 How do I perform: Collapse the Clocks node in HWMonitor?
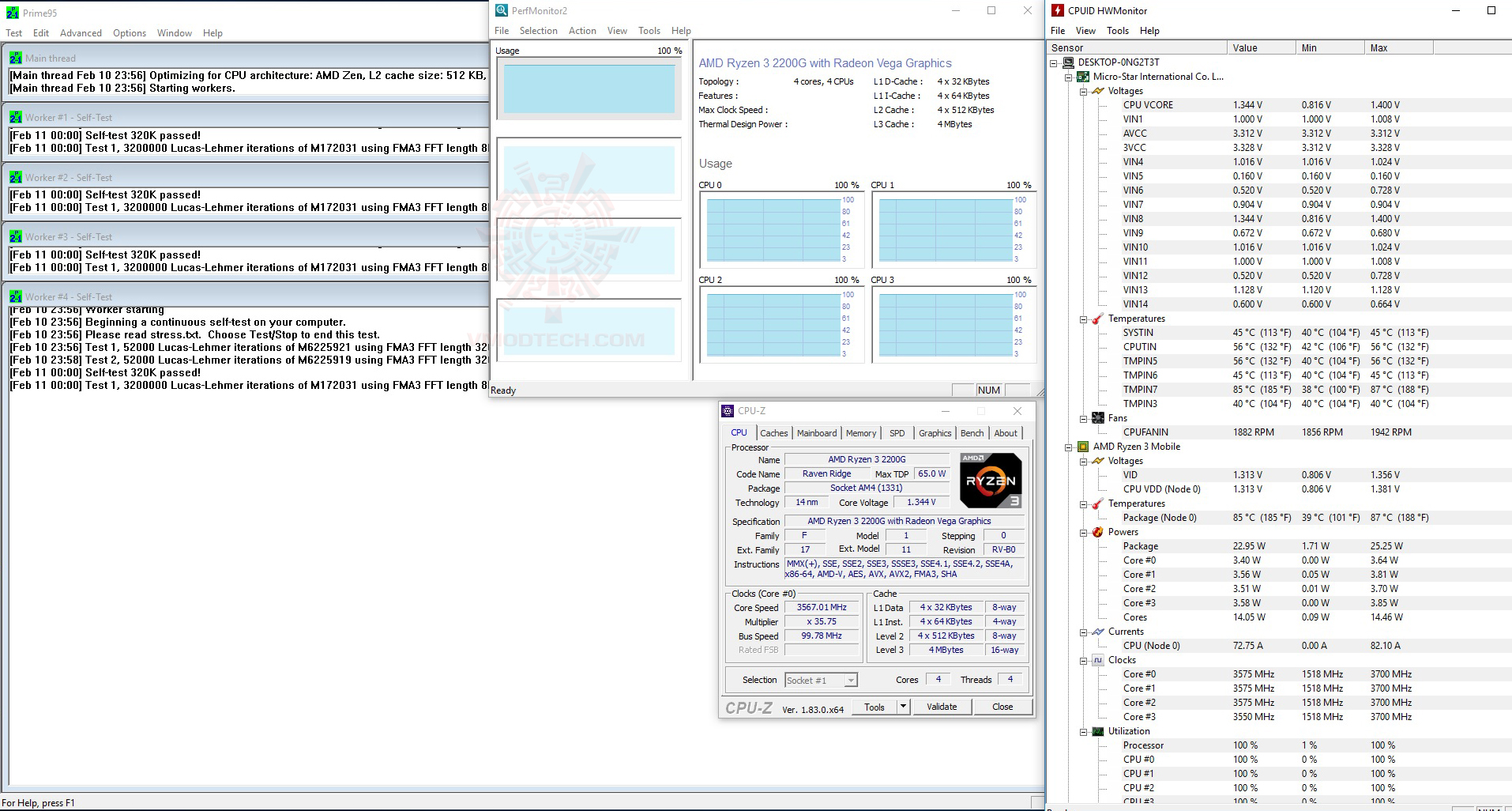tap(1084, 660)
